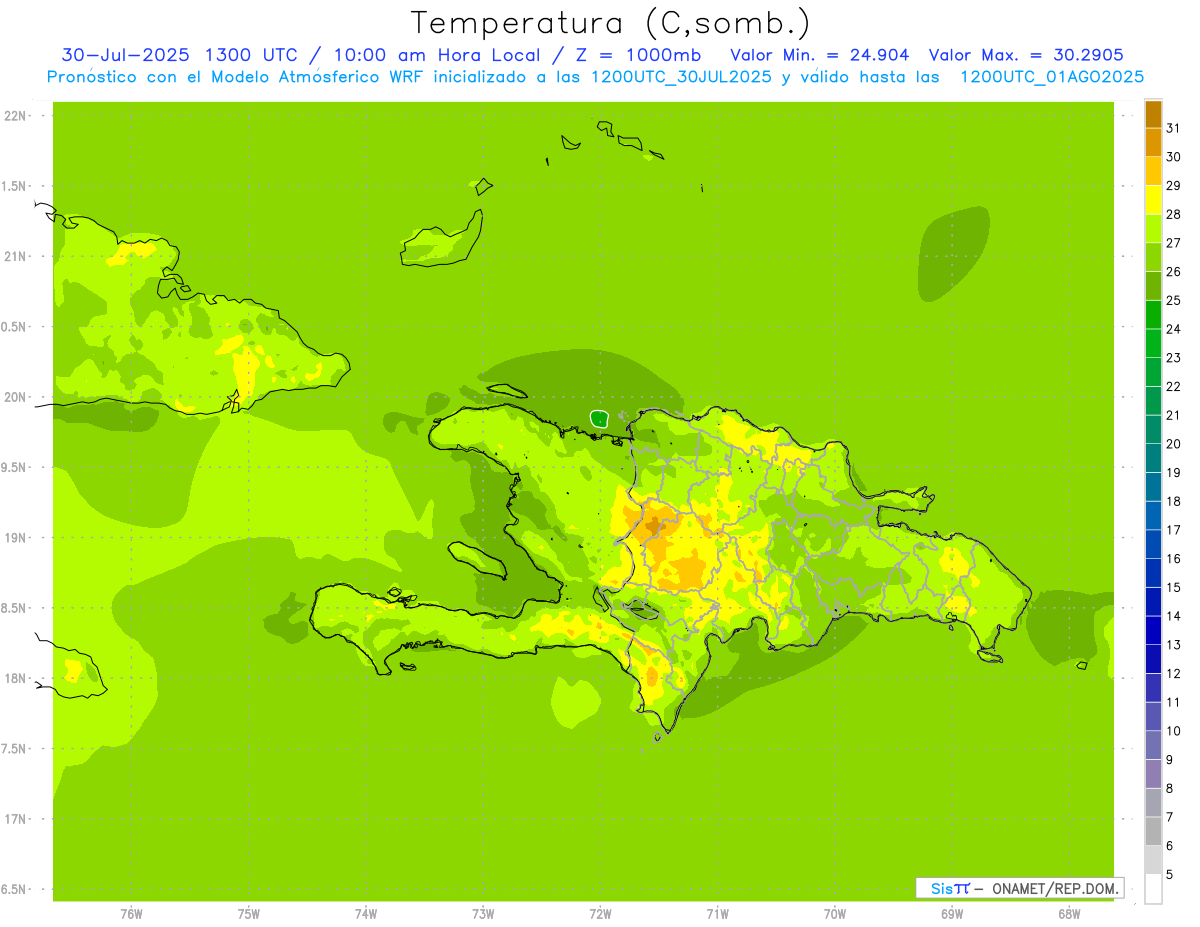This screenshot has height=927, width=1200.
Task: Pick the white swatch below 5
Action: click(1153, 889)
